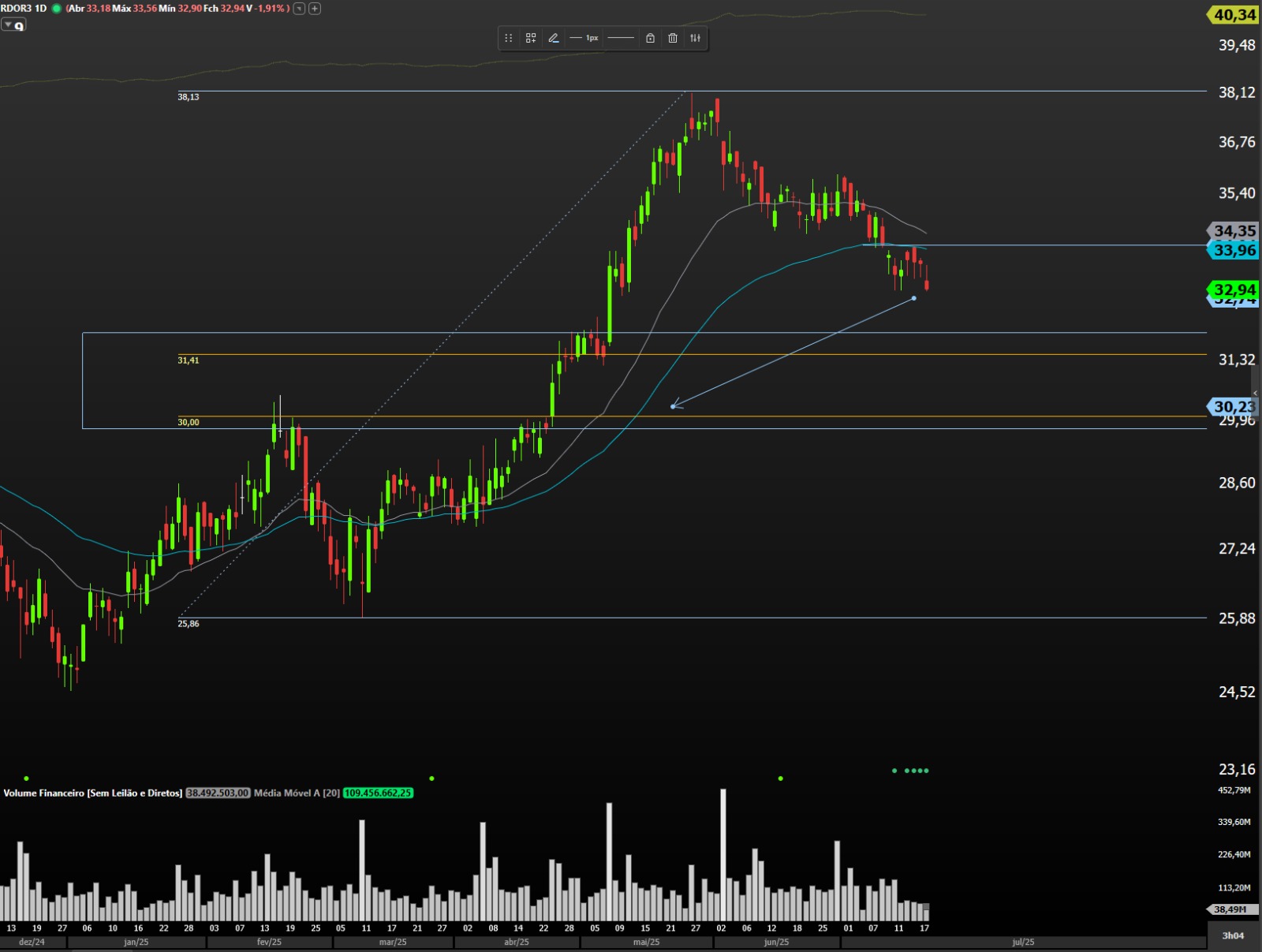Click the 452,79M volume axis label
1262x952 pixels.
(1234, 790)
